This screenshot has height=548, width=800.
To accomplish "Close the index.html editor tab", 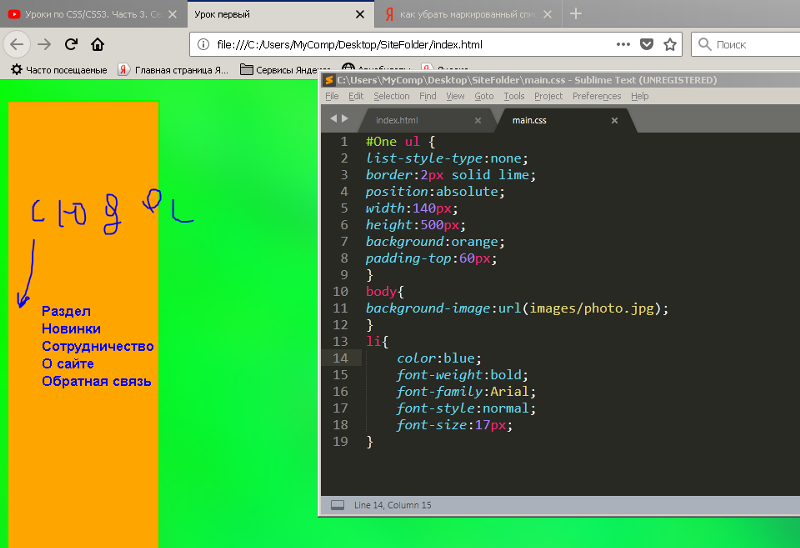I will pos(478,120).
